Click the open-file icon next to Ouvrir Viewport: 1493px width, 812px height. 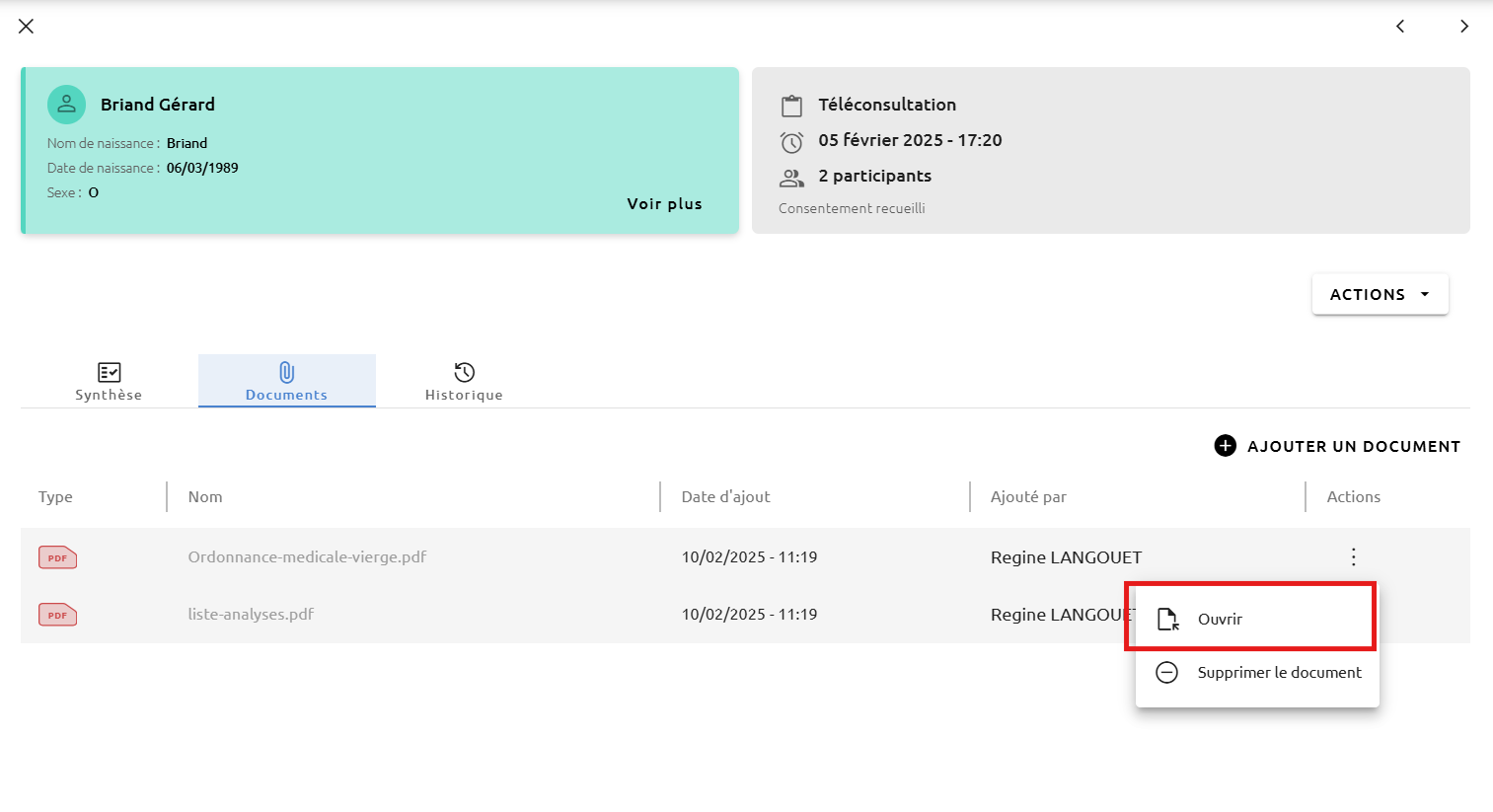coord(1167,620)
